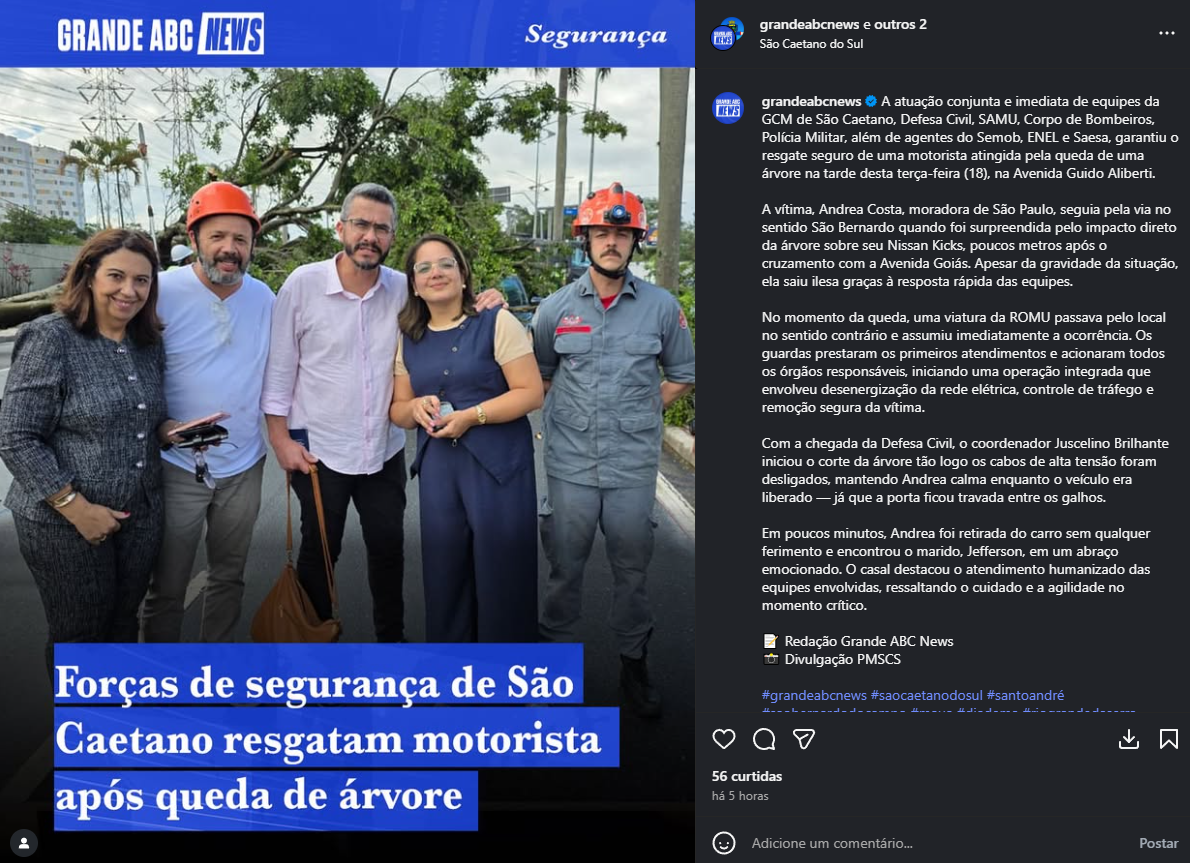Open grandeabcnews username in header
Viewport: 1190px width, 863px height.
810,24
